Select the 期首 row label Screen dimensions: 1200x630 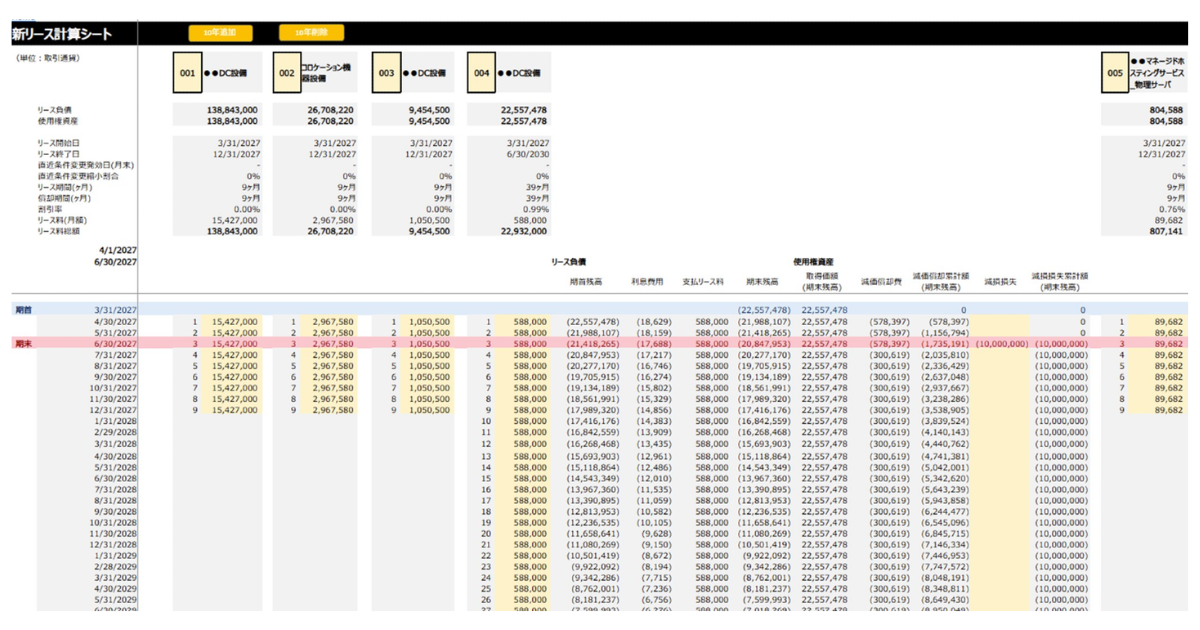pos(22,310)
